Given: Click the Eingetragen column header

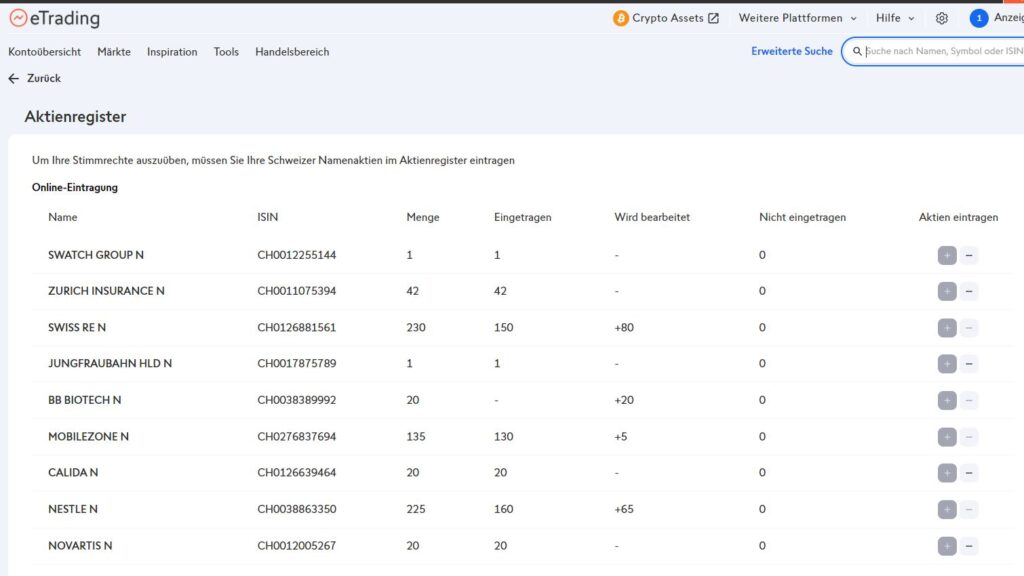Looking at the screenshot, I should [522, 217].
